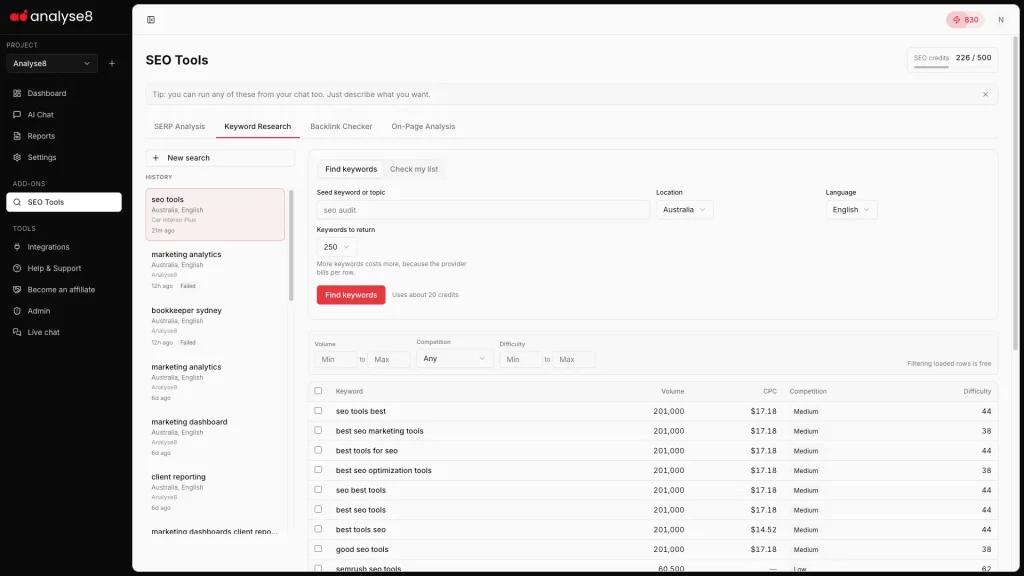Select SEO Tools add-on
The image size is (1024, 576).
click(x=63, y=202)
